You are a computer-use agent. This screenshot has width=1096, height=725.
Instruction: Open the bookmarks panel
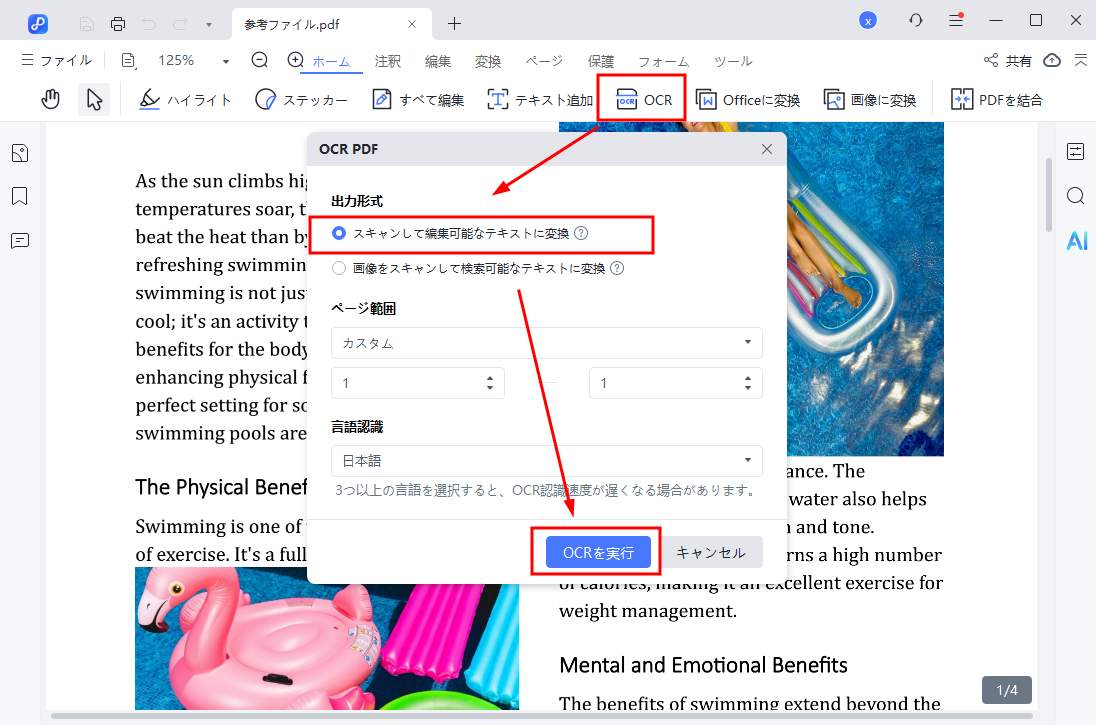(x=21, y=196)
